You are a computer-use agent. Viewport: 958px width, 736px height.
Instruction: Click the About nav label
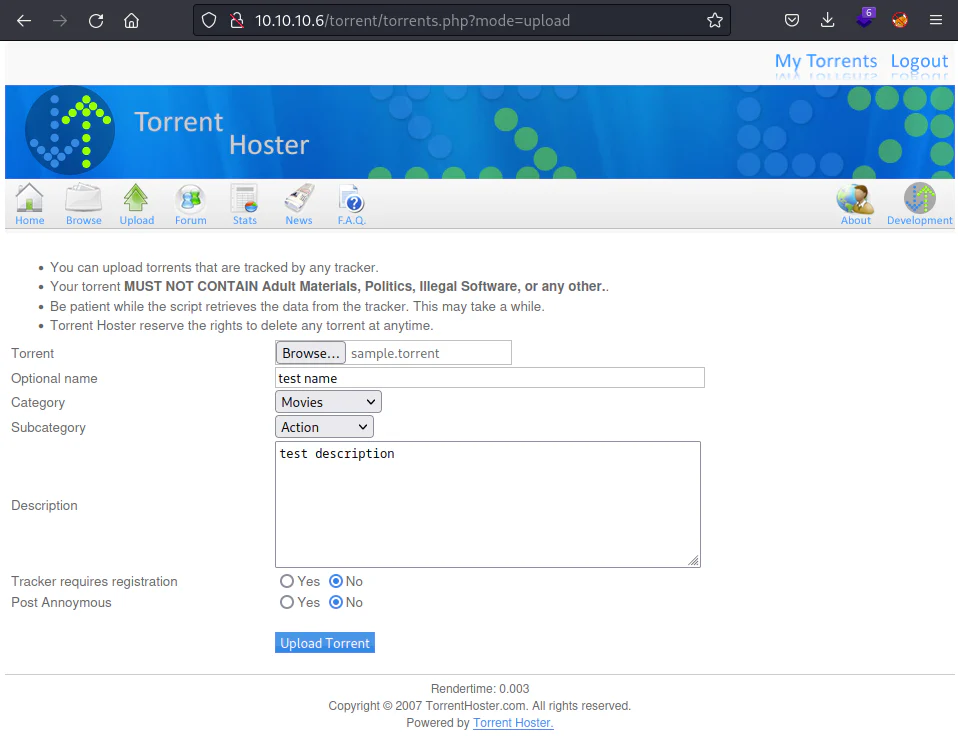click(x=855, y=220)
